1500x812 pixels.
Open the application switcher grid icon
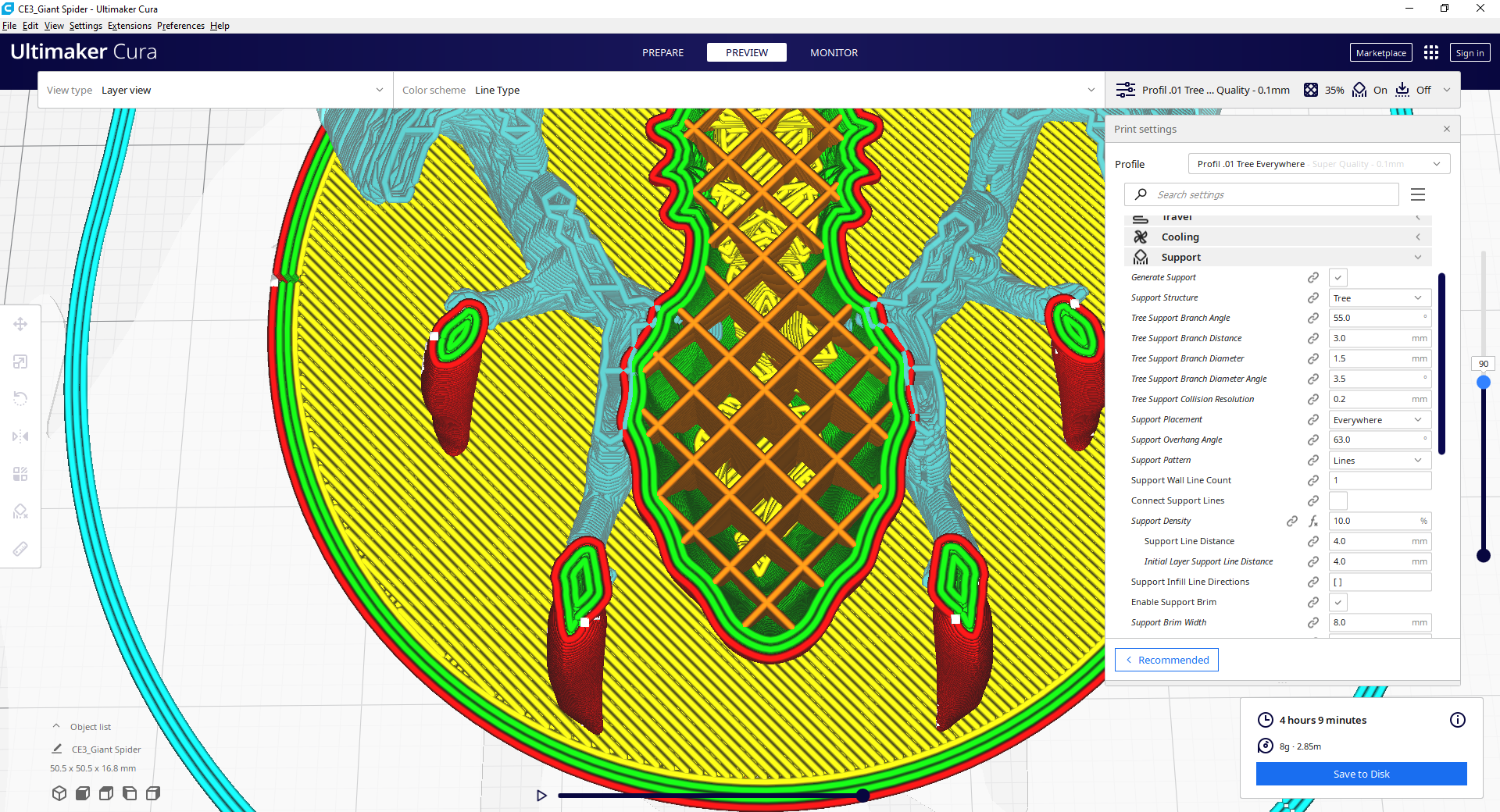pos(1431,52)
